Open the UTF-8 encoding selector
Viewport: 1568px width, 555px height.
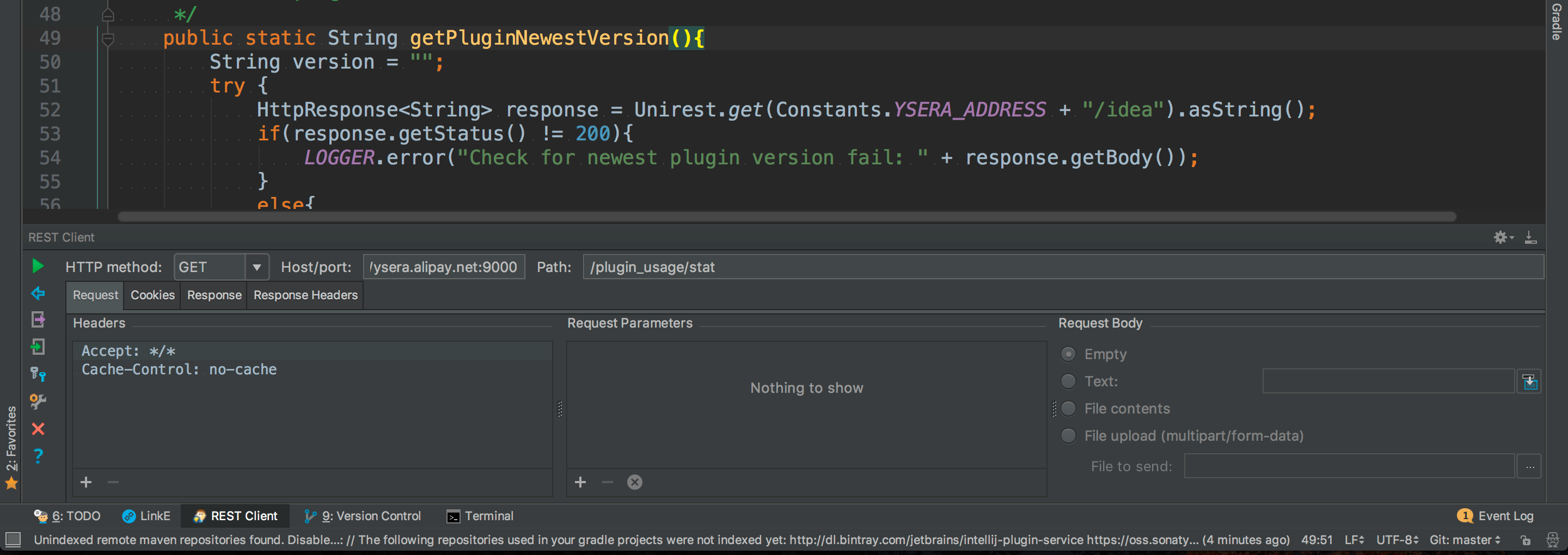click(x=1398, y=540)
